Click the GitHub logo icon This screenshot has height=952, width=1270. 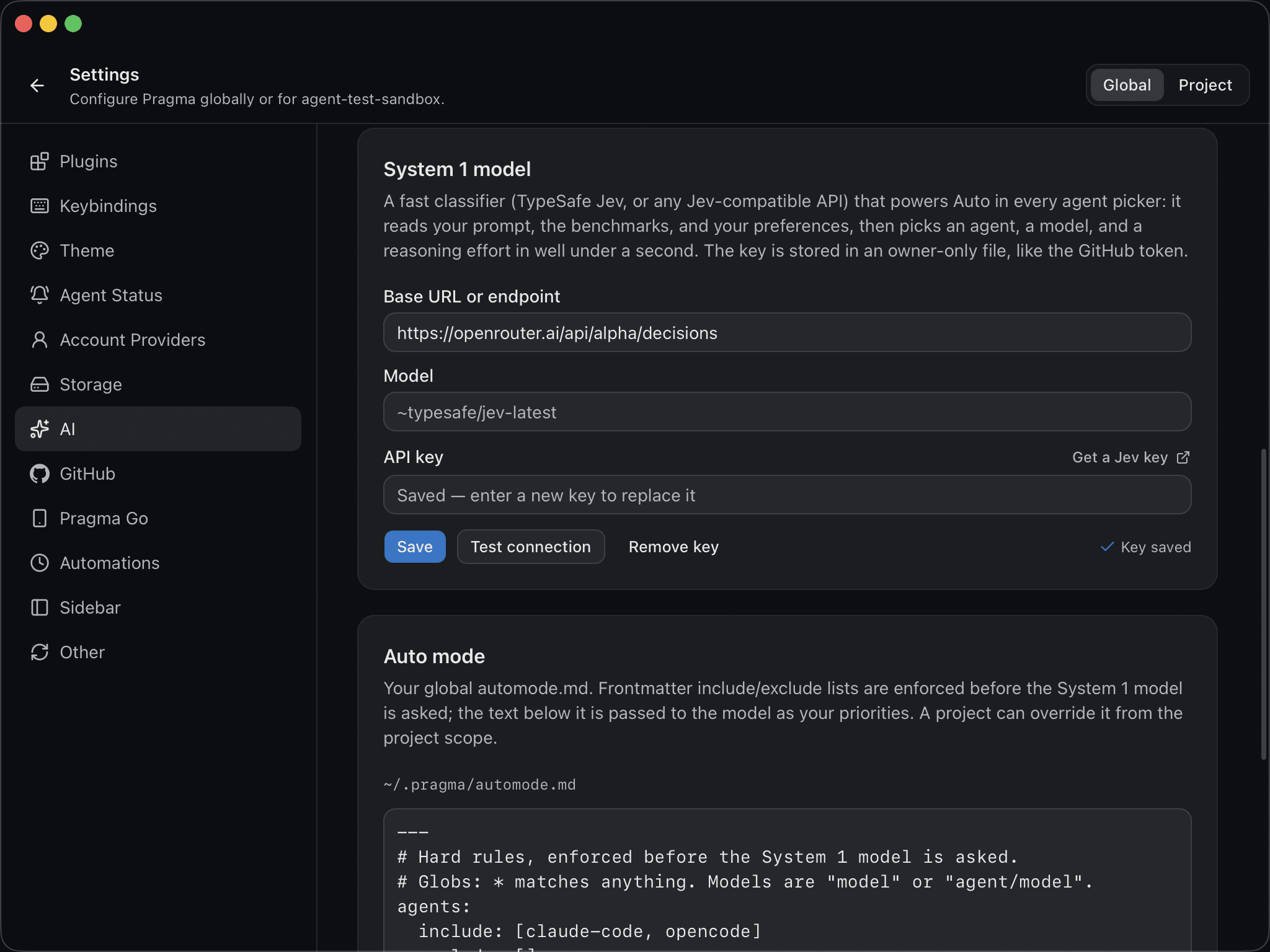coord(40,474)
